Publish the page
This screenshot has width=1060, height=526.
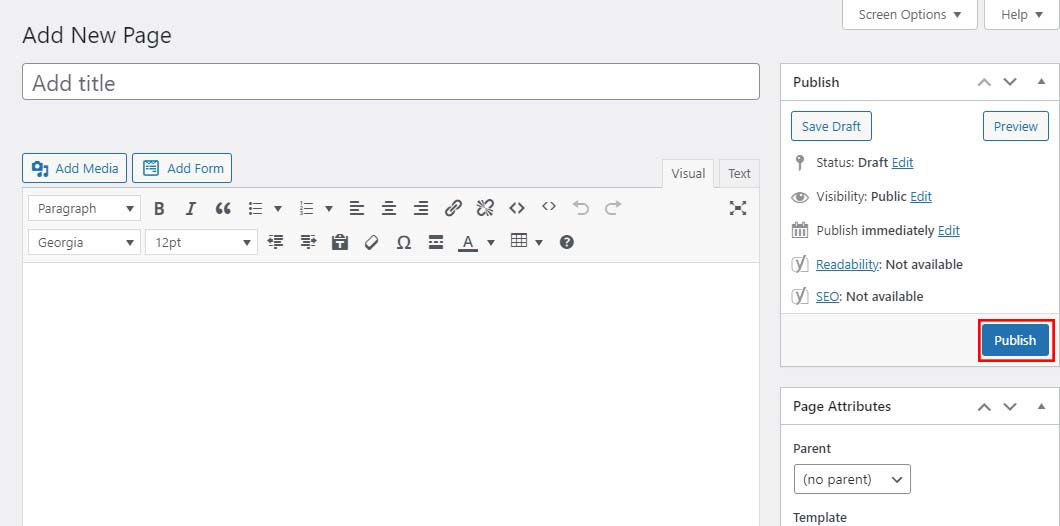(1015, 340)
